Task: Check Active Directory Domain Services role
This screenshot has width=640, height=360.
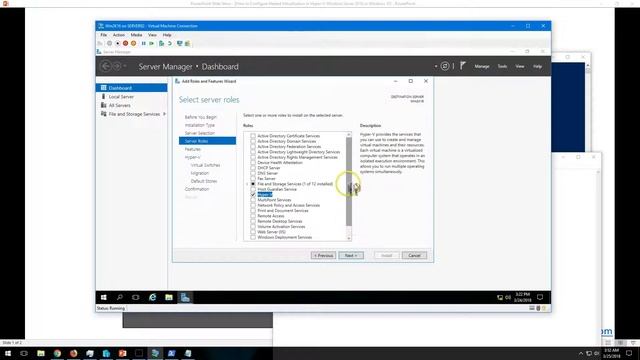Action: point(253,141)
